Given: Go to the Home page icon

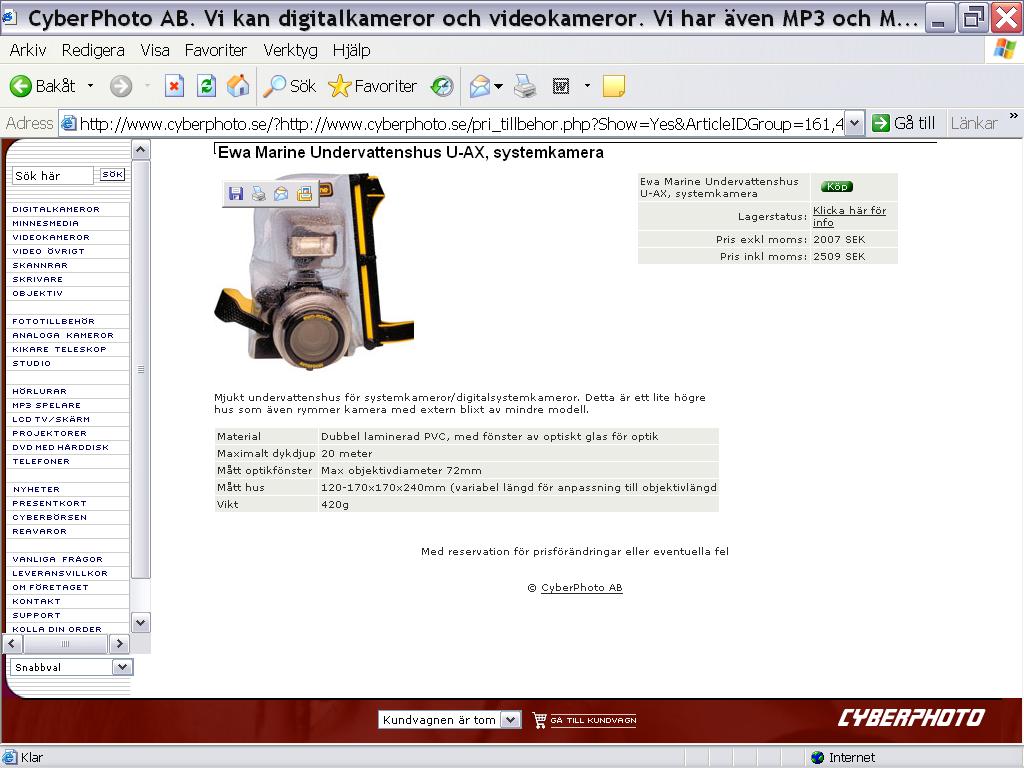Looking at the screenshot, I should pyautogui.click(x=238, y=86).
